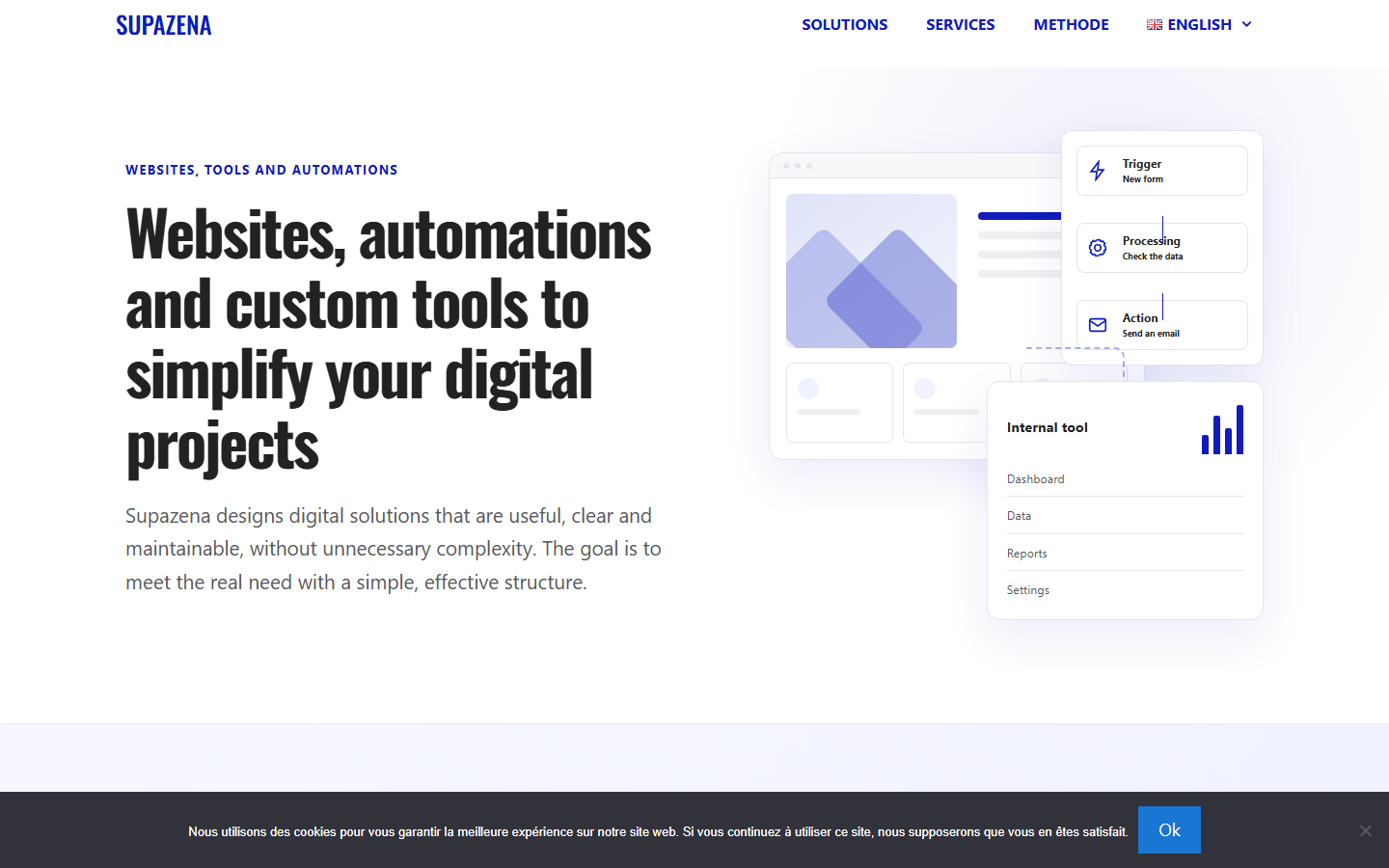The image size is (1389, 868).
Task: Click the French cookie notice text
Action: pyautogui.click(x=658, y=831)
